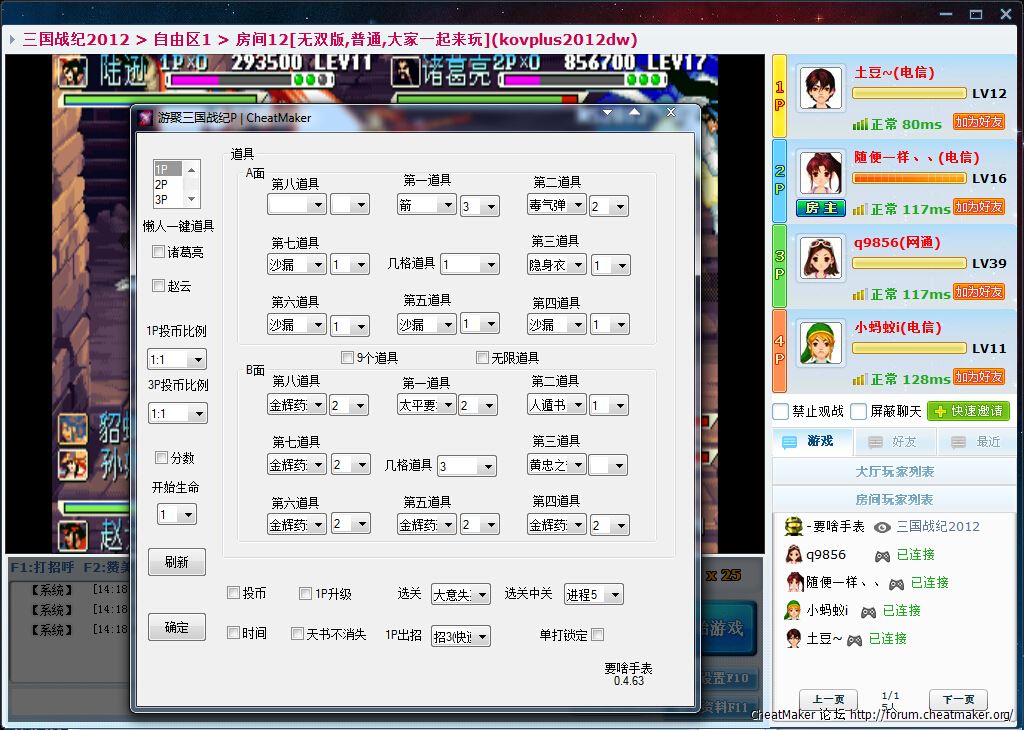Click the 随便一样 orange level progress bar
The height and width of the screenshot is (730, 1024).
[x=909, y=178]
